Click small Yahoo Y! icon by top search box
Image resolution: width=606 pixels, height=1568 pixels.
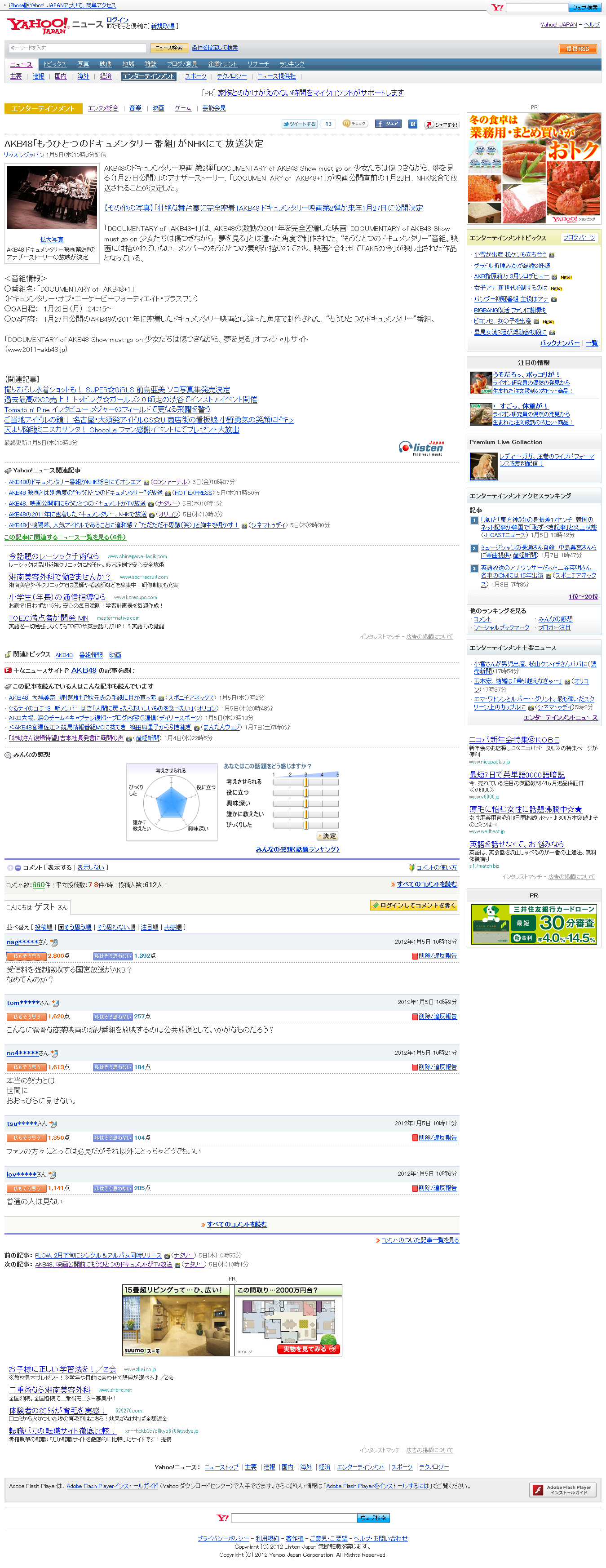pyautogui.click(x=497, y=7)
